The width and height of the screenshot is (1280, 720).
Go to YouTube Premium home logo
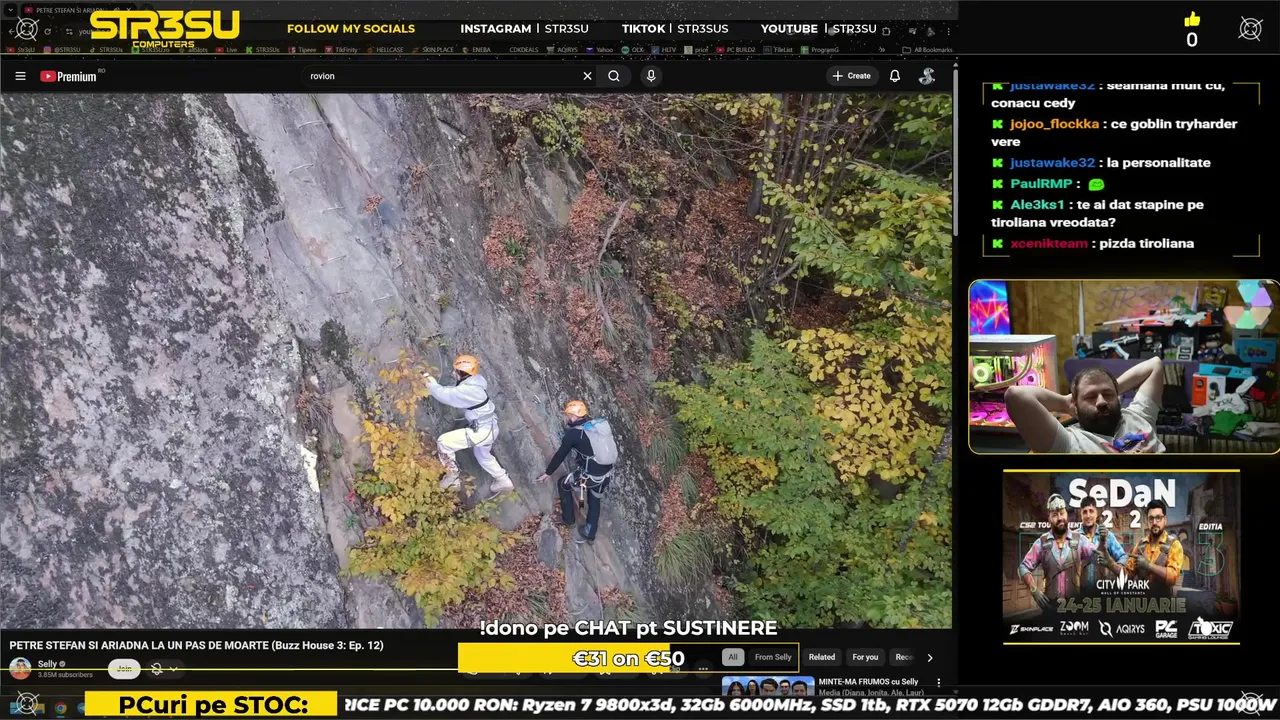69,76
